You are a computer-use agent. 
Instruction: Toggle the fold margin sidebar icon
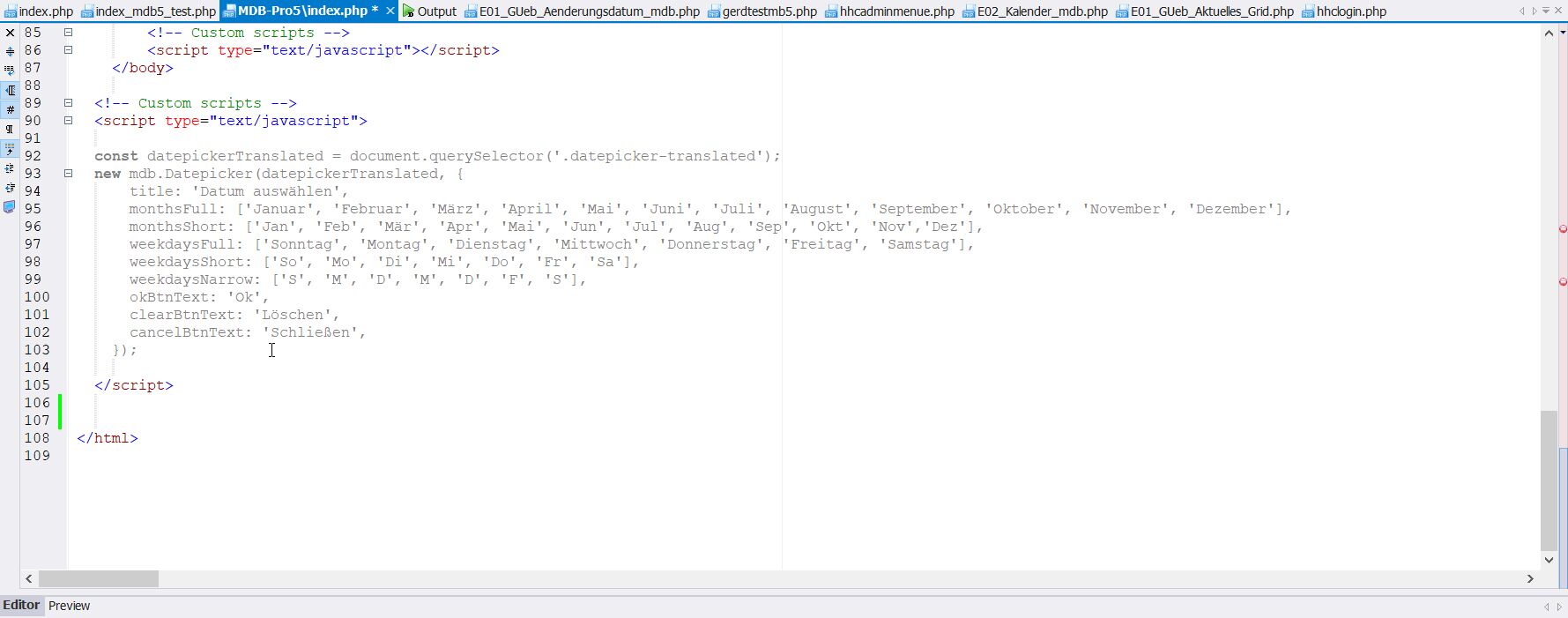(10, 90)
